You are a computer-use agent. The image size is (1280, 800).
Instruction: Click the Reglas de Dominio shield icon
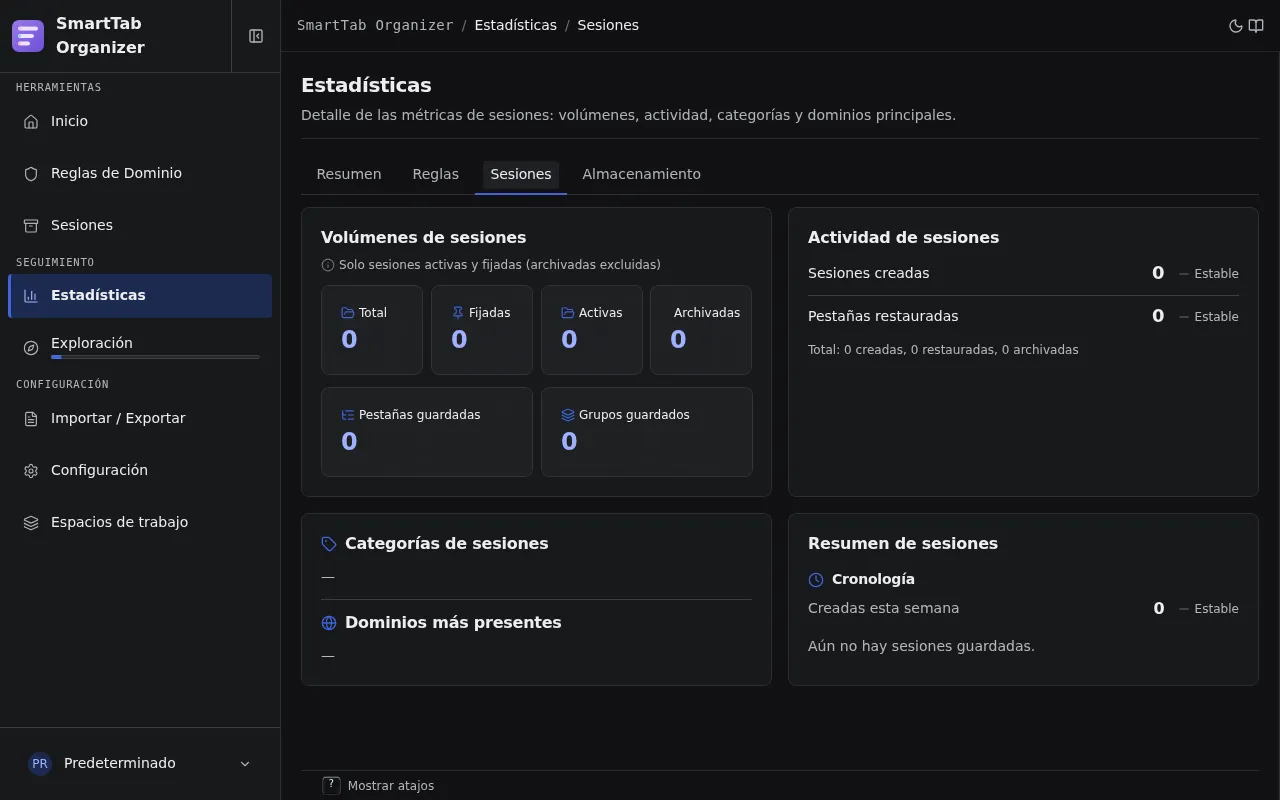coord(31,173)
